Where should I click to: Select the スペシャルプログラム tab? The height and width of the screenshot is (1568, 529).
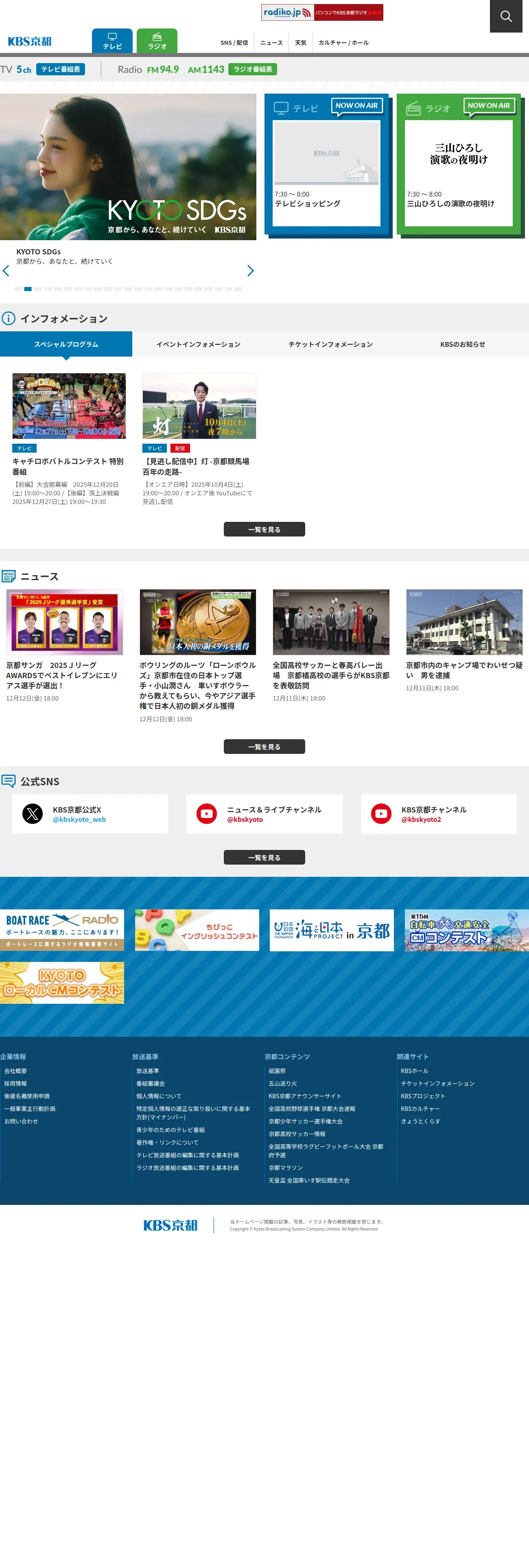point(66,344)
